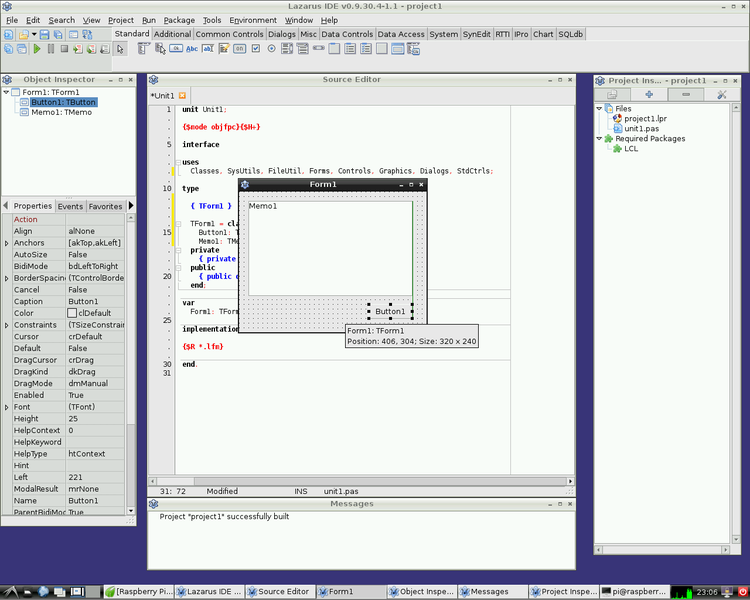
Task: Click the clDefault Color property swatch
Action: point(72,313)
